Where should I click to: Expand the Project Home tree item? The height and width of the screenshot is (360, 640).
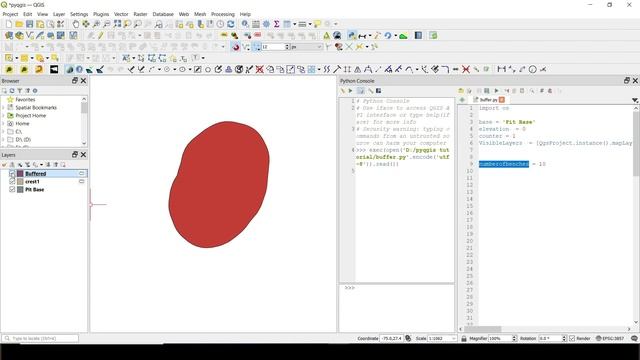[x=4, y=116]
